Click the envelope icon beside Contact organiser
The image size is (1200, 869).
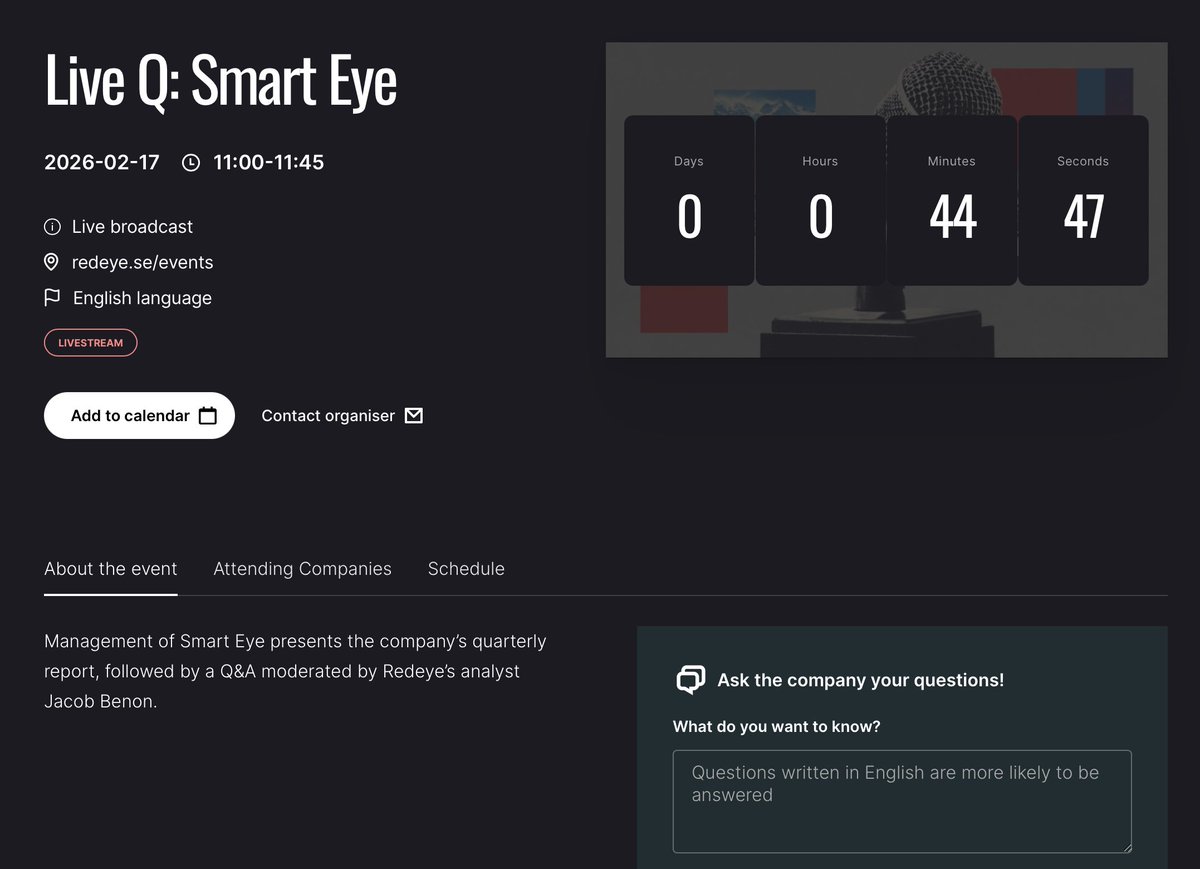click(413, 415)
